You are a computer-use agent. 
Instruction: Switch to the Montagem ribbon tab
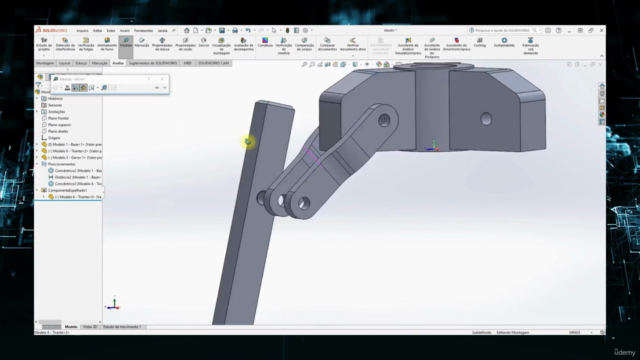45,63
